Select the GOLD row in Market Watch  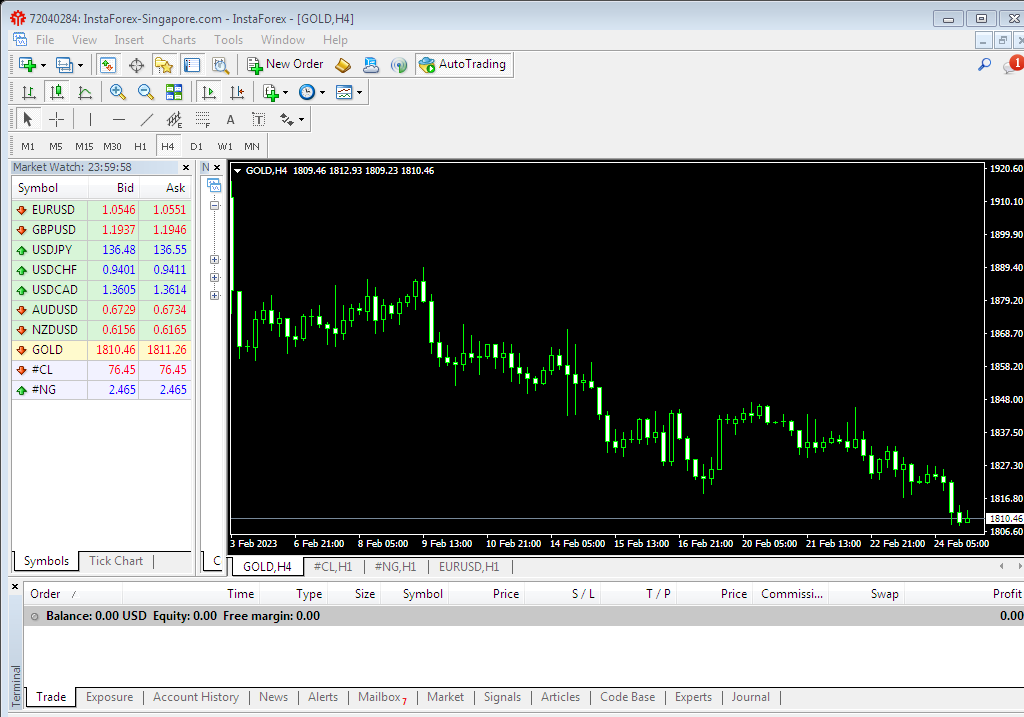pos(101,350)
